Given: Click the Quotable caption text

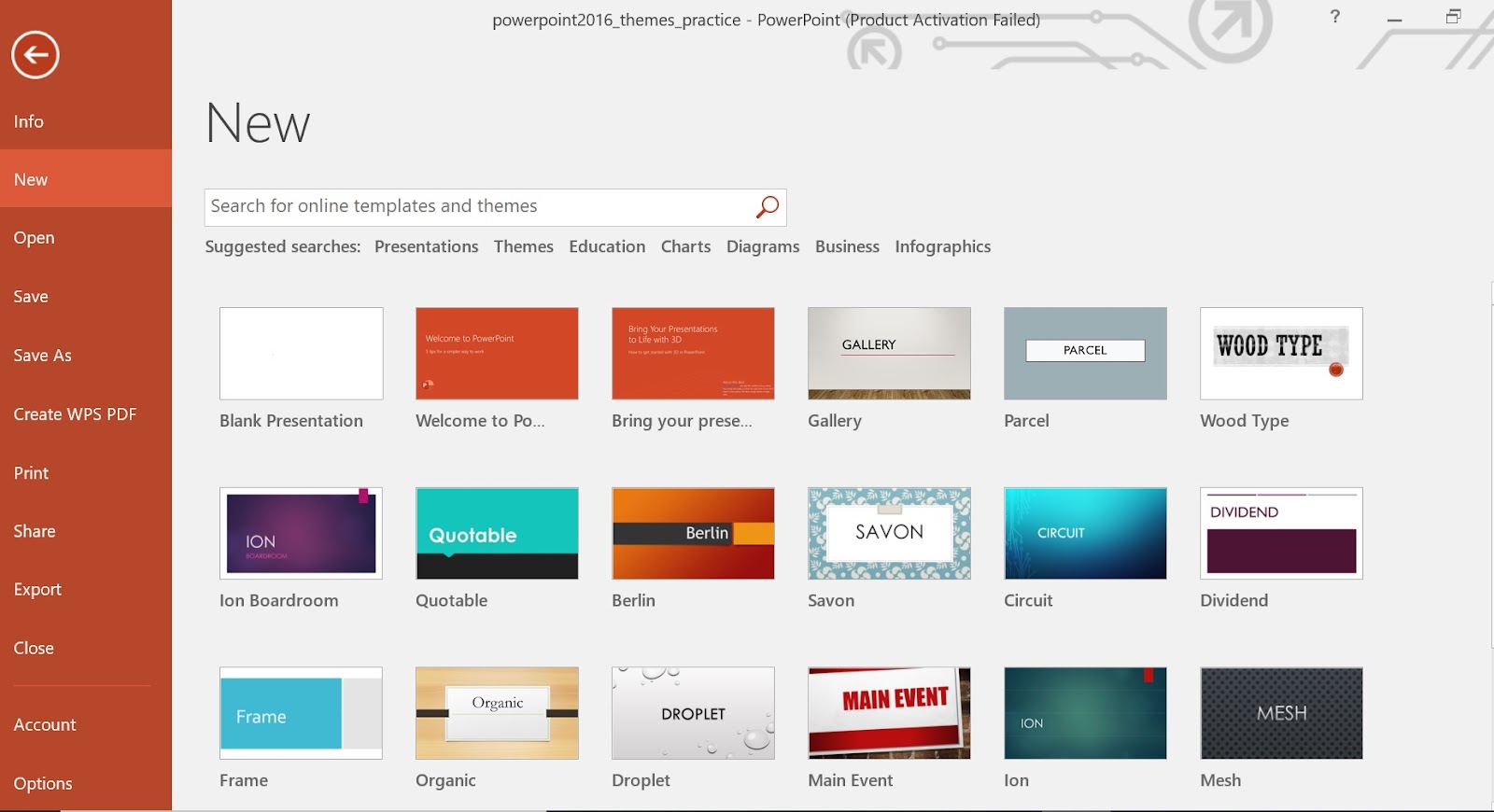Looking at the screenshot, I should click(452, 601).
